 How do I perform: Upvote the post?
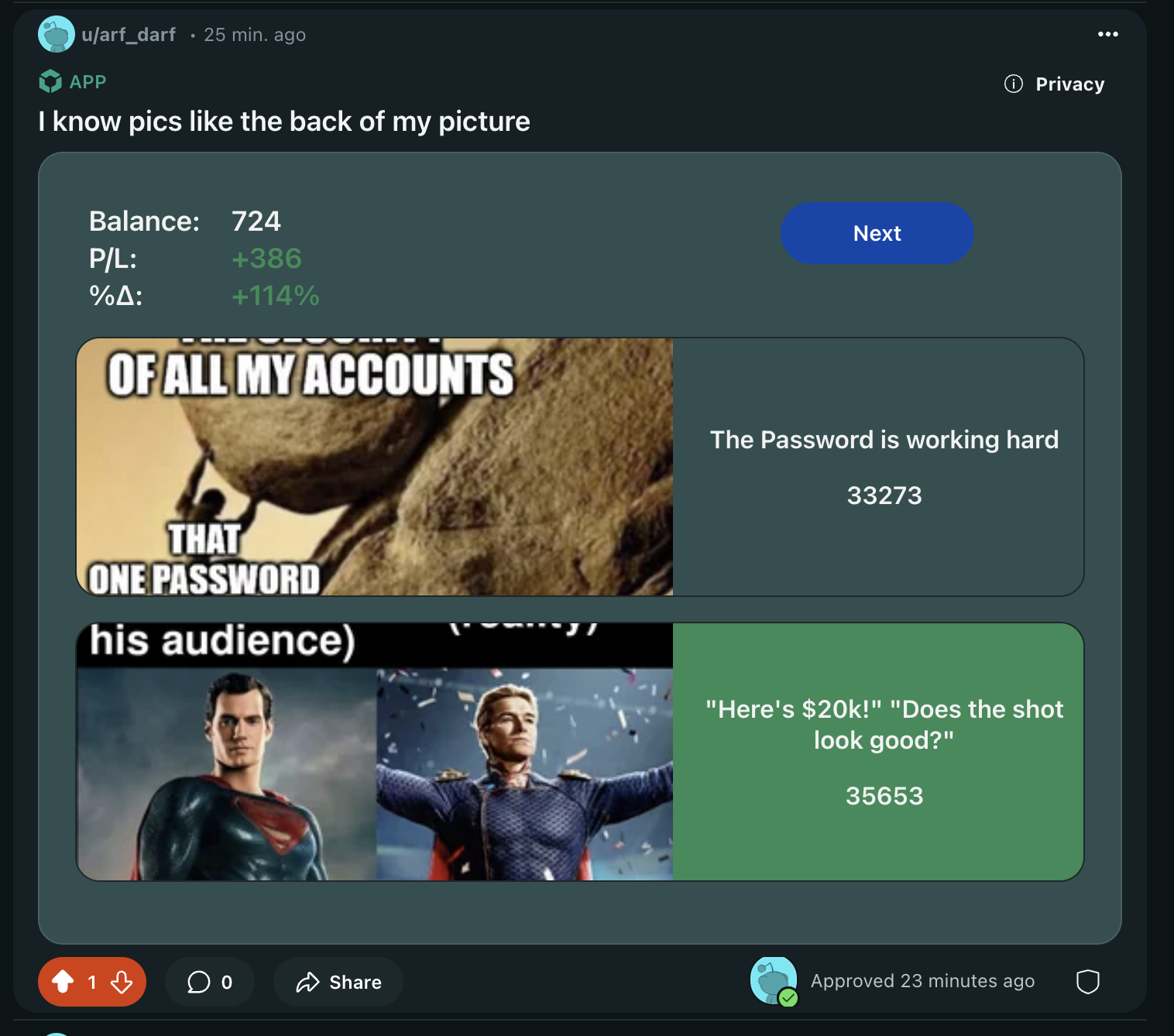click(x=63, y=982)
